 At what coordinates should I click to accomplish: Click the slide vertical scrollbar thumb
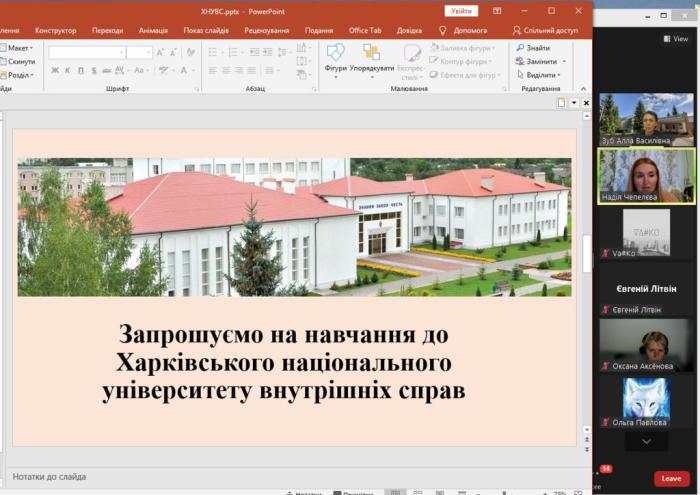[587, 254]
